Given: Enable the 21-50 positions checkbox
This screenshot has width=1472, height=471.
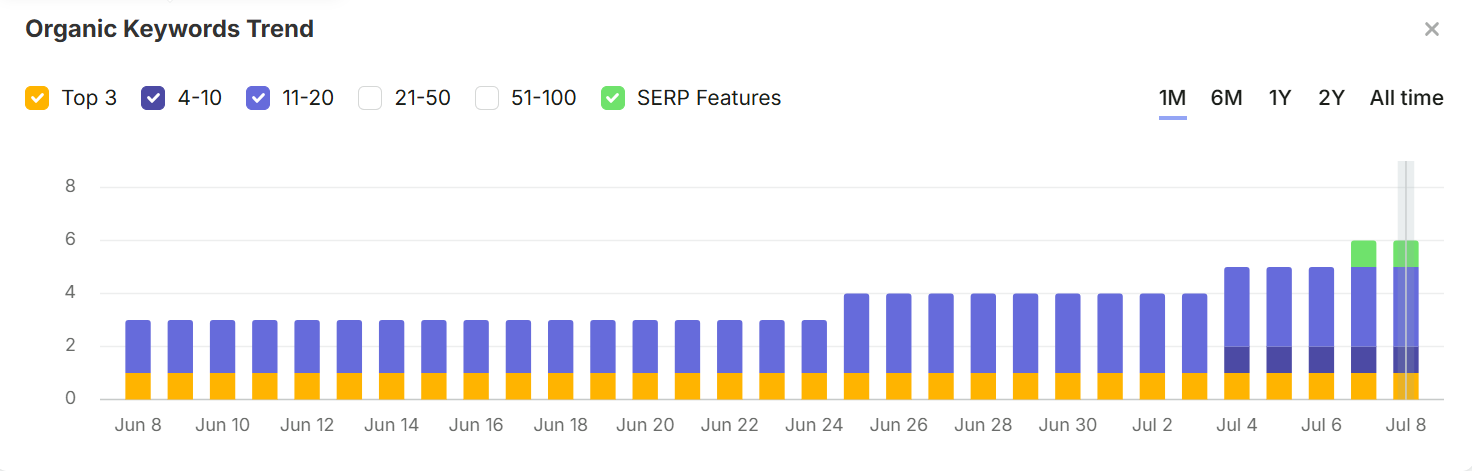Looking at the screenshot, I should point(370,98).
